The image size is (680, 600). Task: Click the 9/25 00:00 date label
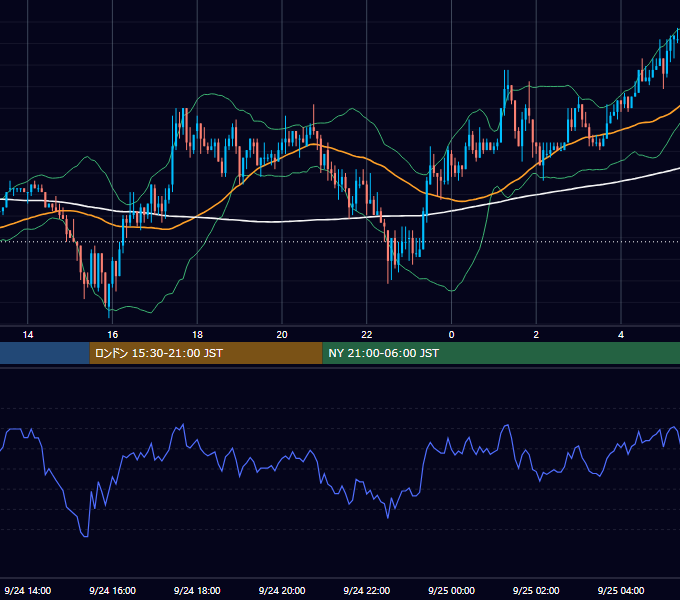coord(451,590)
